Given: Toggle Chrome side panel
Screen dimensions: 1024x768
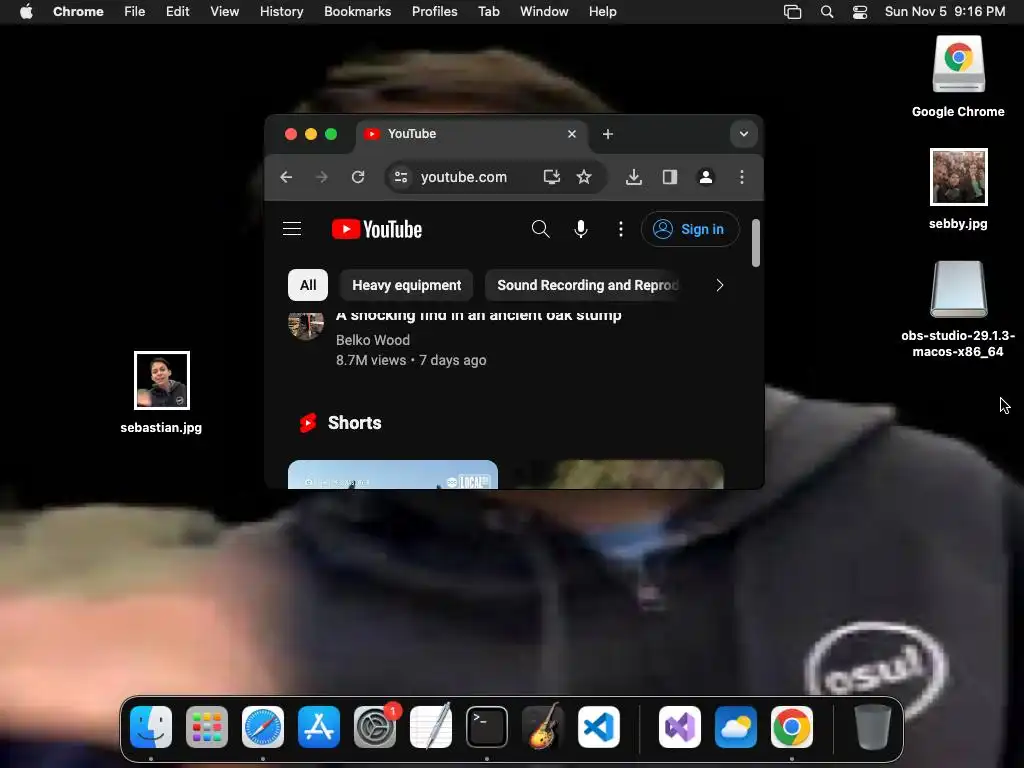Looking at the screenshot, I should point(669,177).
